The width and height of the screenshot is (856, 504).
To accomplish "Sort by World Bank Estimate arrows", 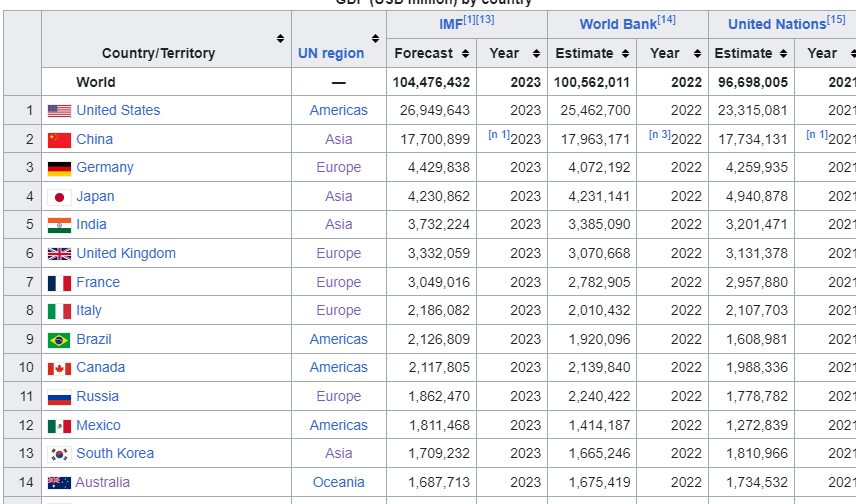I will click(625, 54).
